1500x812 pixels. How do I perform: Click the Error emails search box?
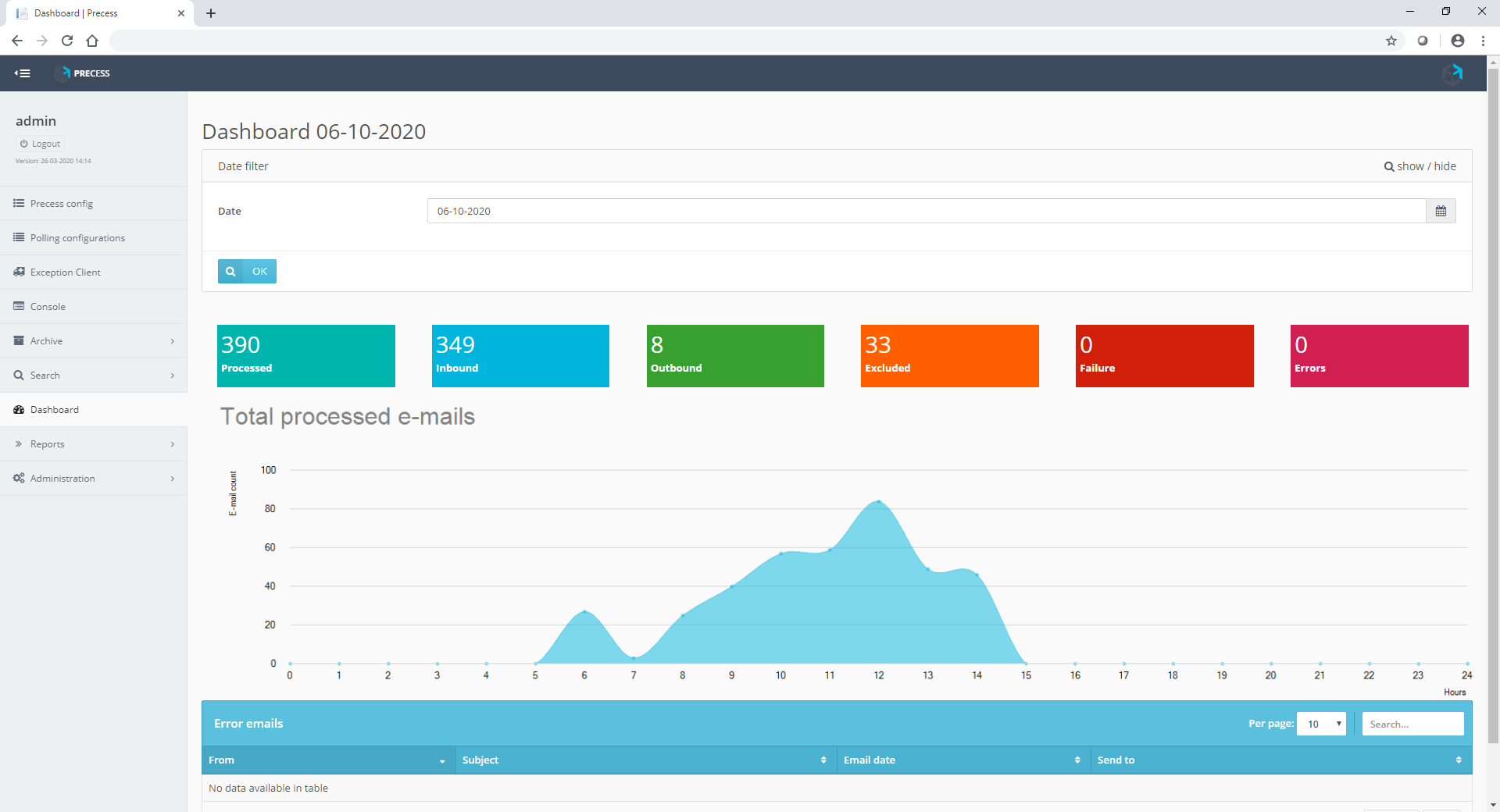1412,724
